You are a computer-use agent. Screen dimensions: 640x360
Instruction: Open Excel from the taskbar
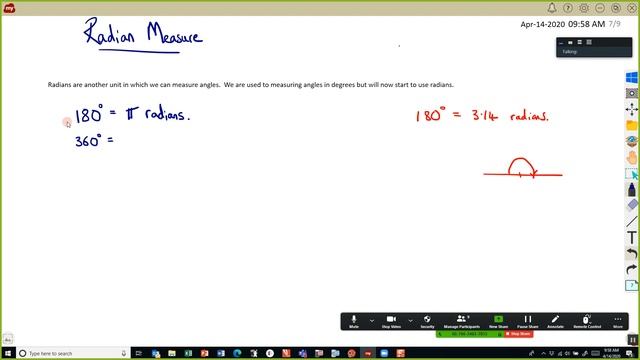pyautogui.click(x=188, y=353)
